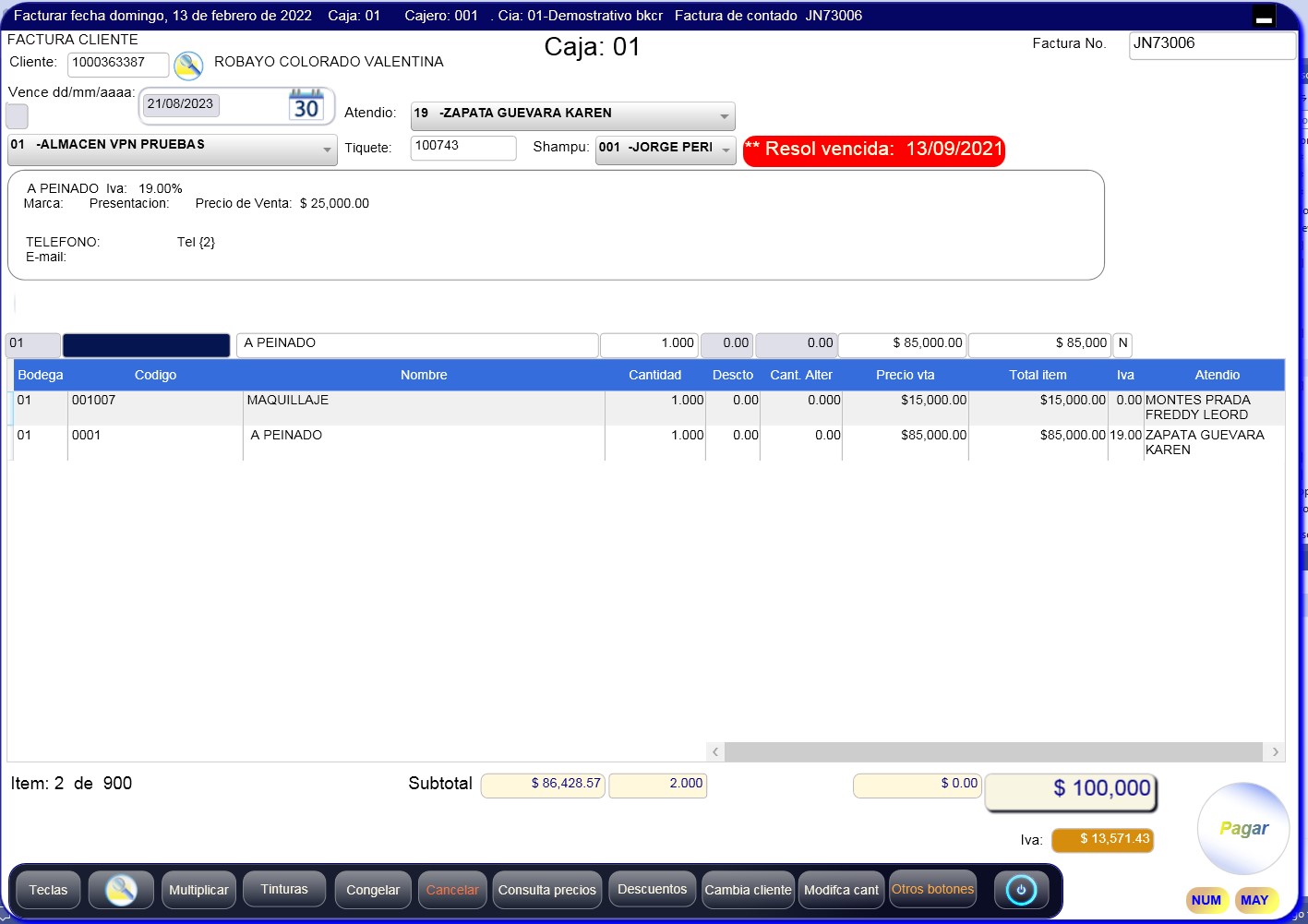Toggle the MAY caps indicator
Viewport: 1308px width, 924px height.
tap(1254, 900)
